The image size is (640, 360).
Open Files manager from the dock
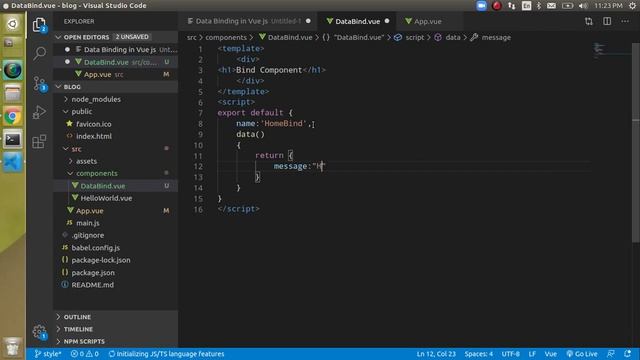13,94
